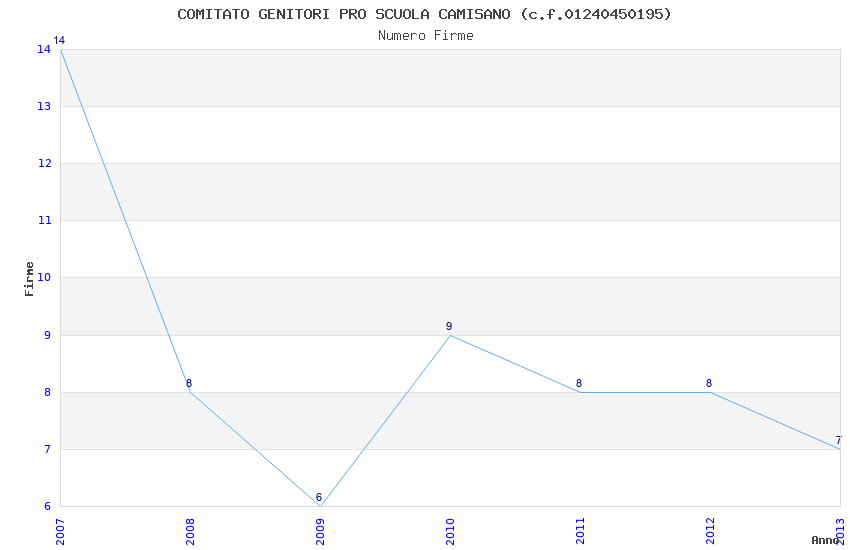This screenshot has height=550, width=850.
Task: Click x-axis year label 2008
Action: click(x=190, y=532)
